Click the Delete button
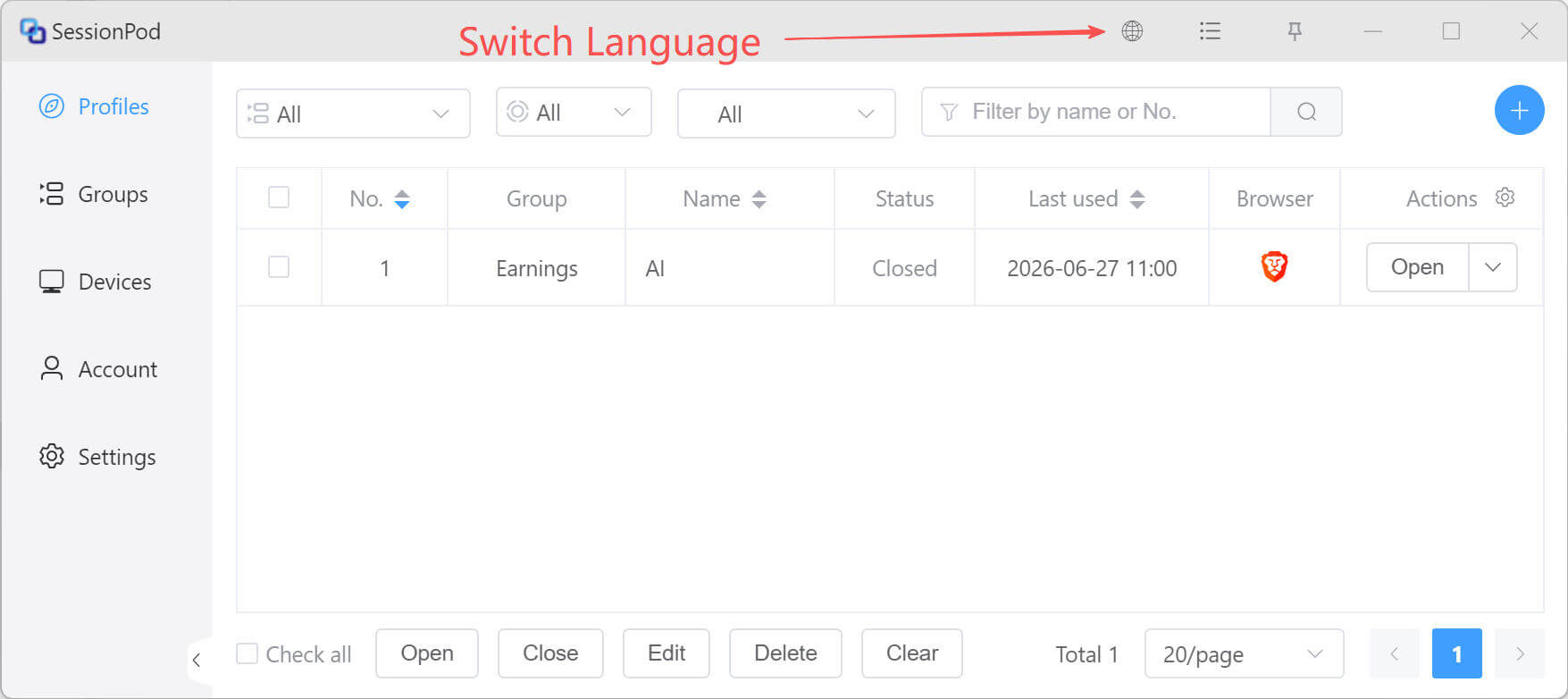Viewport: 1568px width, 699px height. pos(785,653)
